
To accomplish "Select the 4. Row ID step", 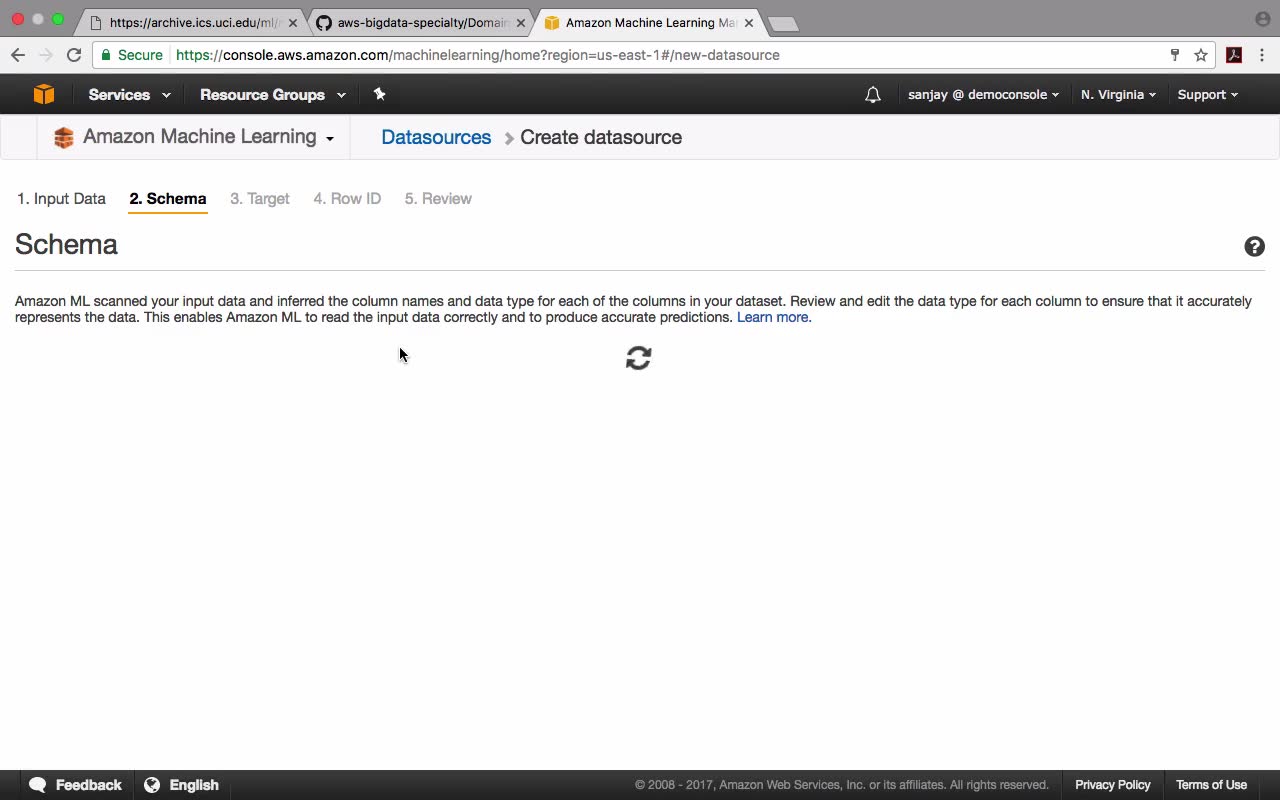I will pos(347,199).
